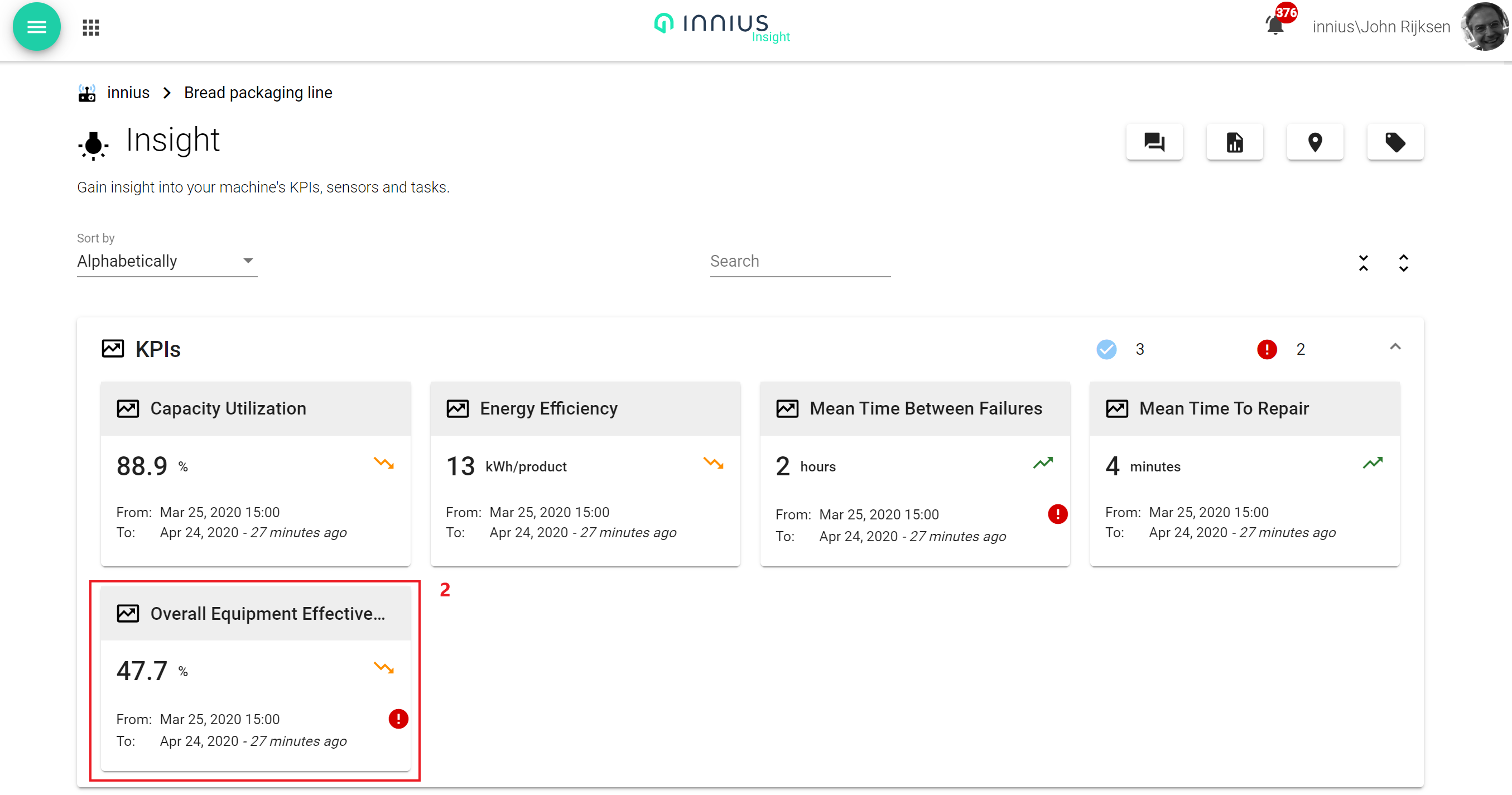The image size is (1512, 795).
Task: Expand all sections icon
Action: [x=1403, y=263]
